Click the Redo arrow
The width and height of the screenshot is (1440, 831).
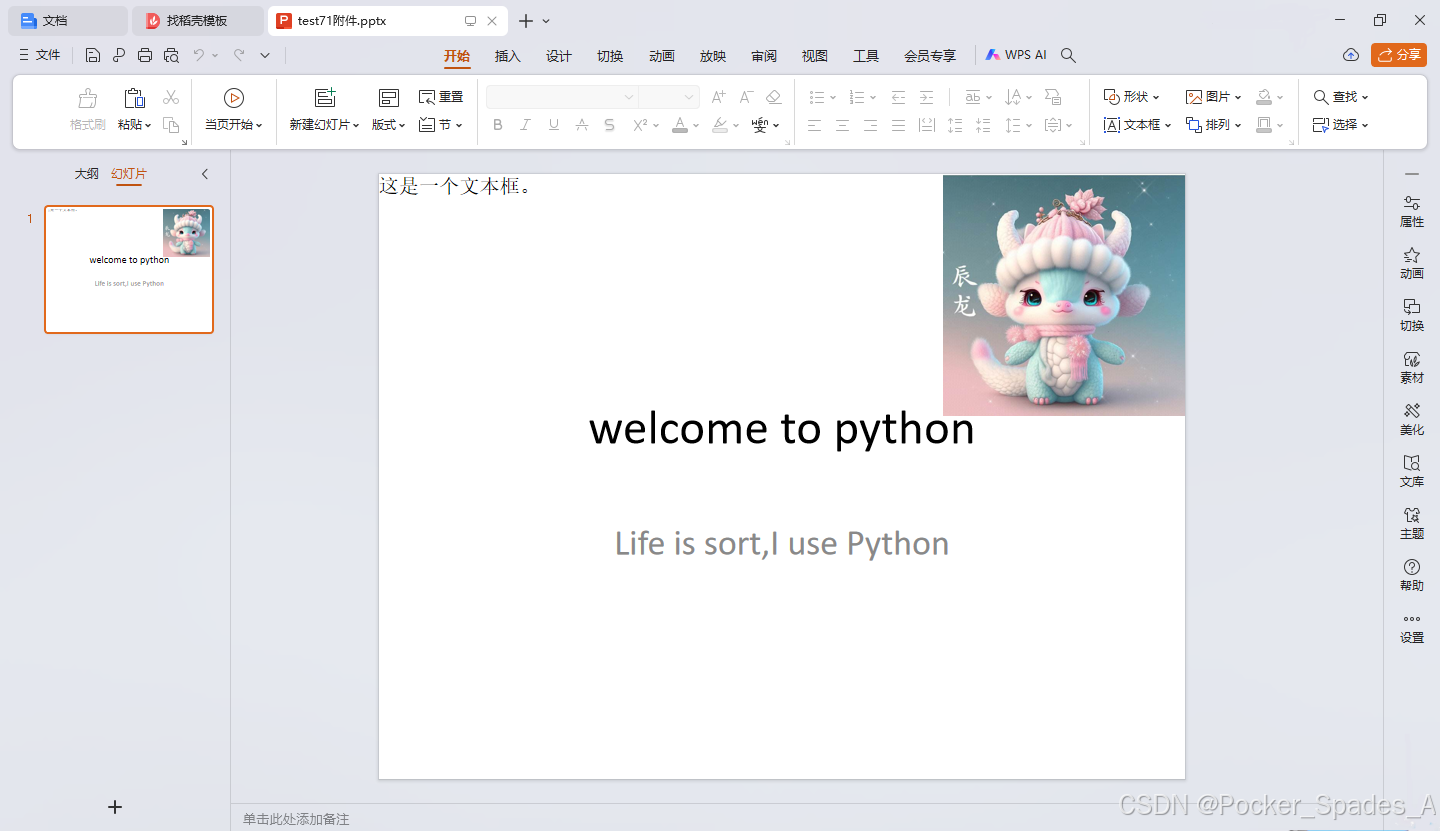coord(239,55)
